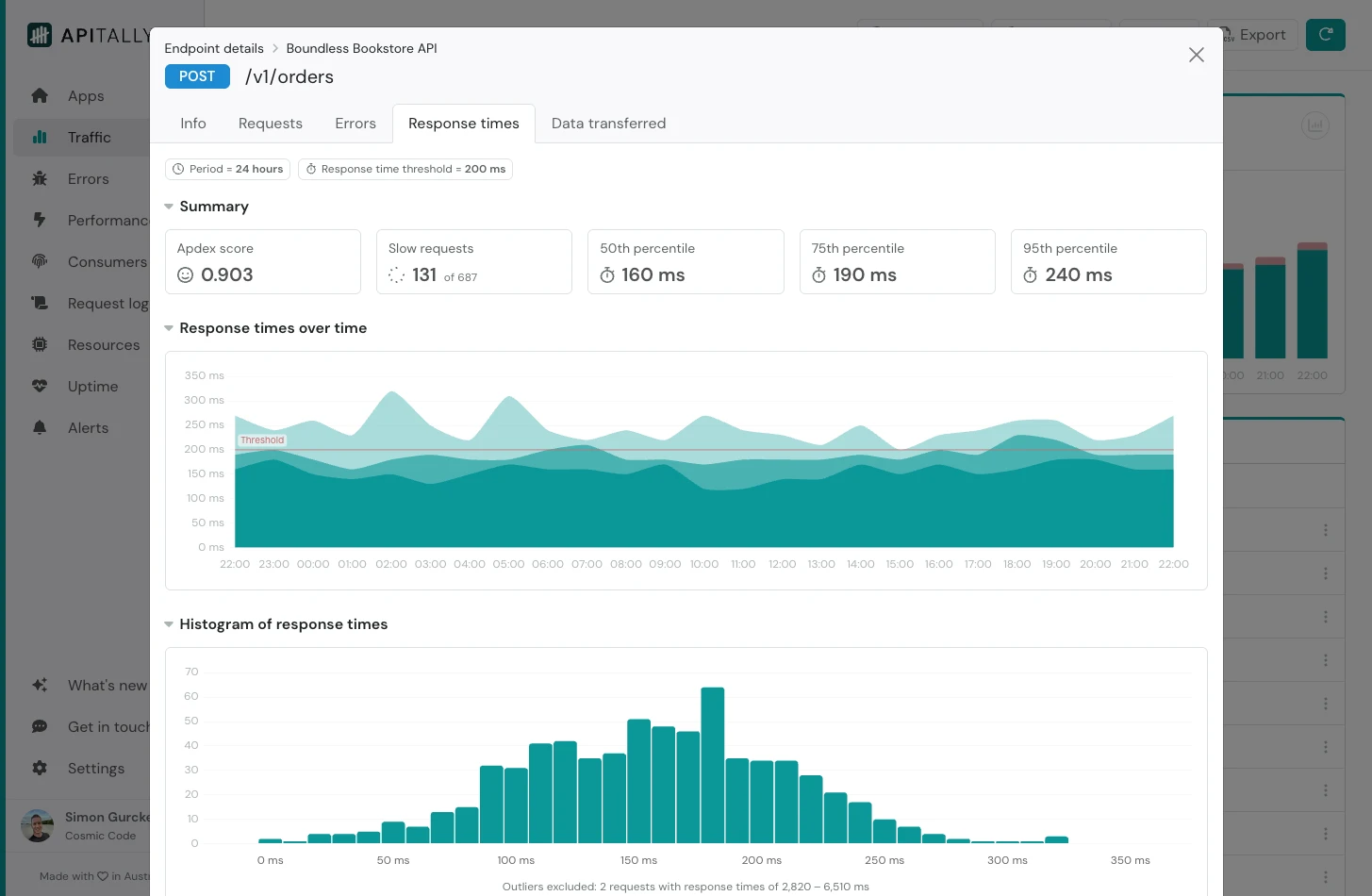
Task: Switch to the Requests tab
Action: (270, 123)
